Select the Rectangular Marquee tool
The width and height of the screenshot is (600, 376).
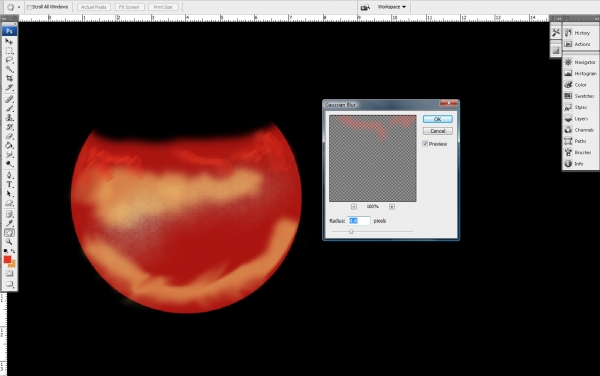(x=9, y=50)
